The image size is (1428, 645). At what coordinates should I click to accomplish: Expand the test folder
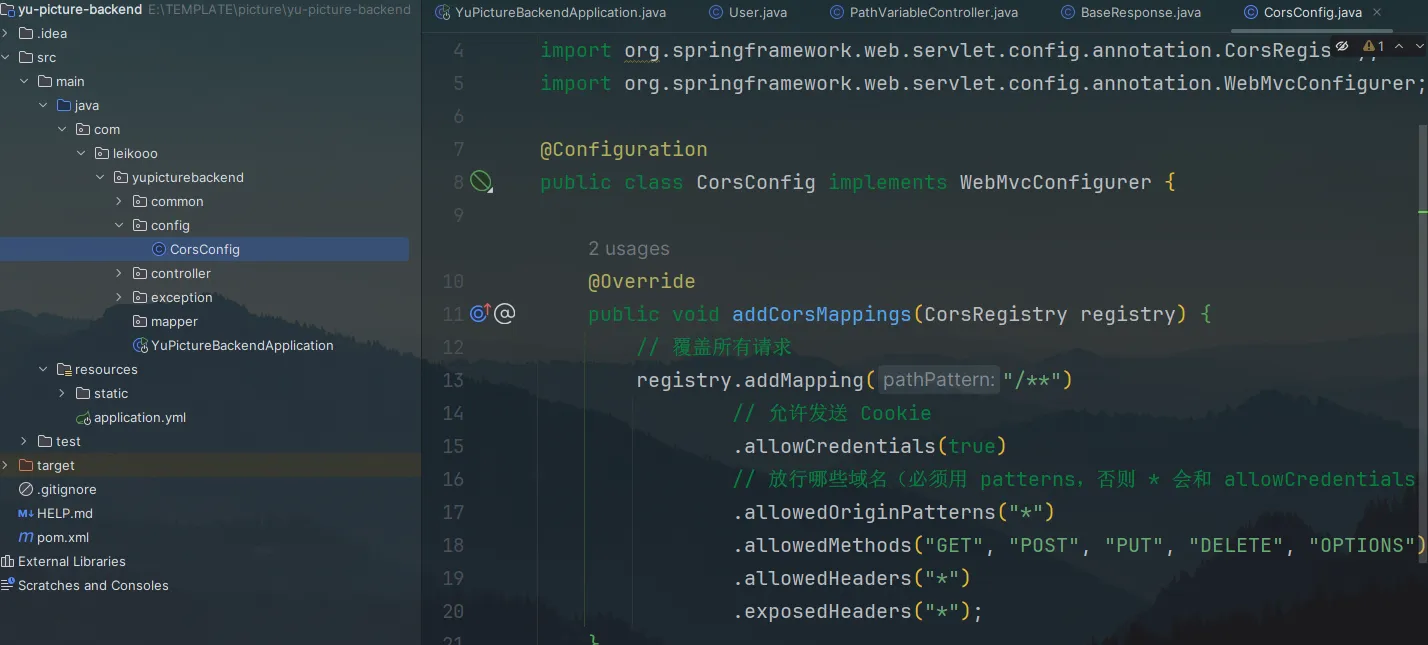tap(24, 441)
